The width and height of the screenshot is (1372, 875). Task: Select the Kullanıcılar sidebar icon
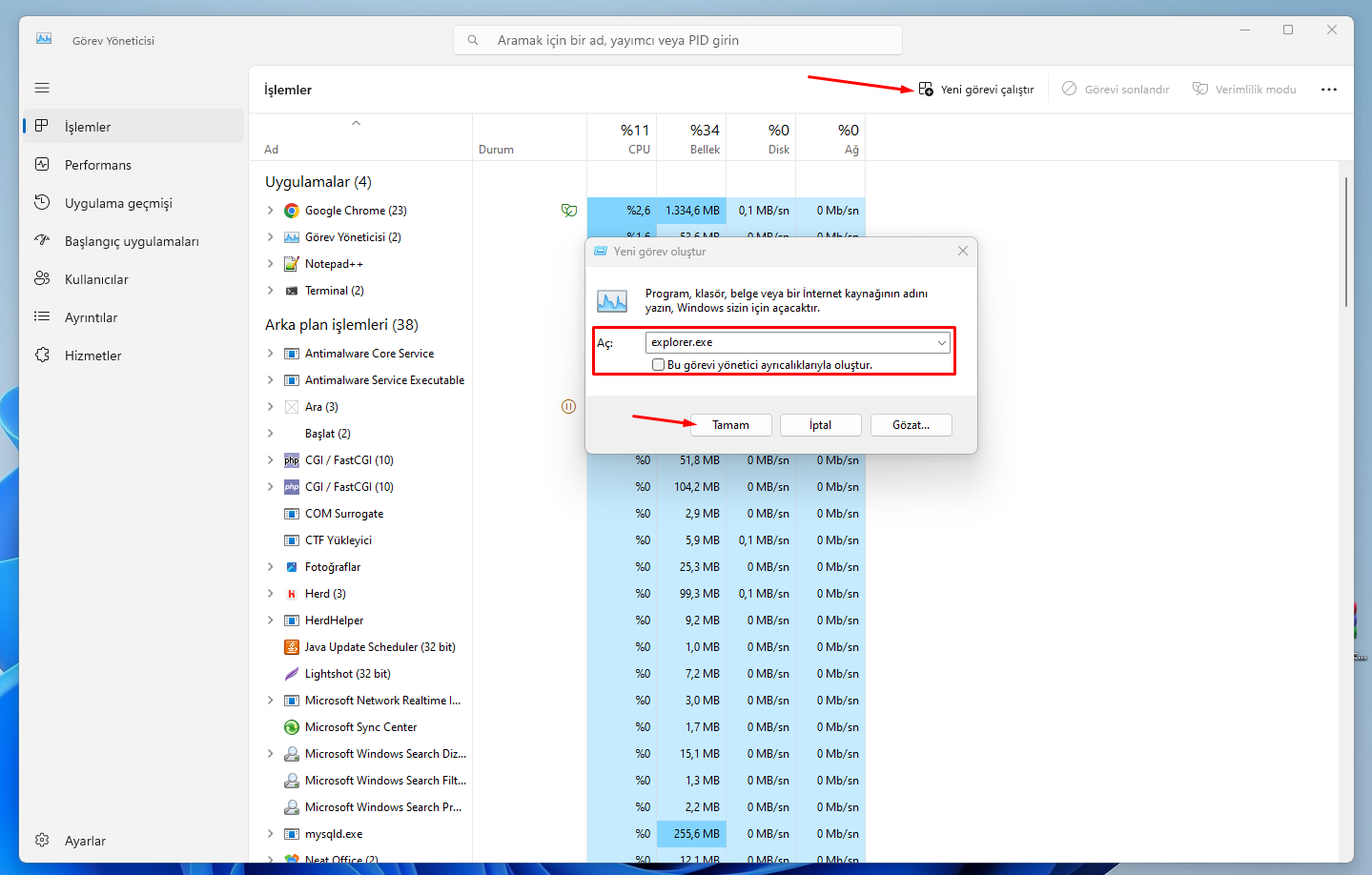[x=42, y=278]
